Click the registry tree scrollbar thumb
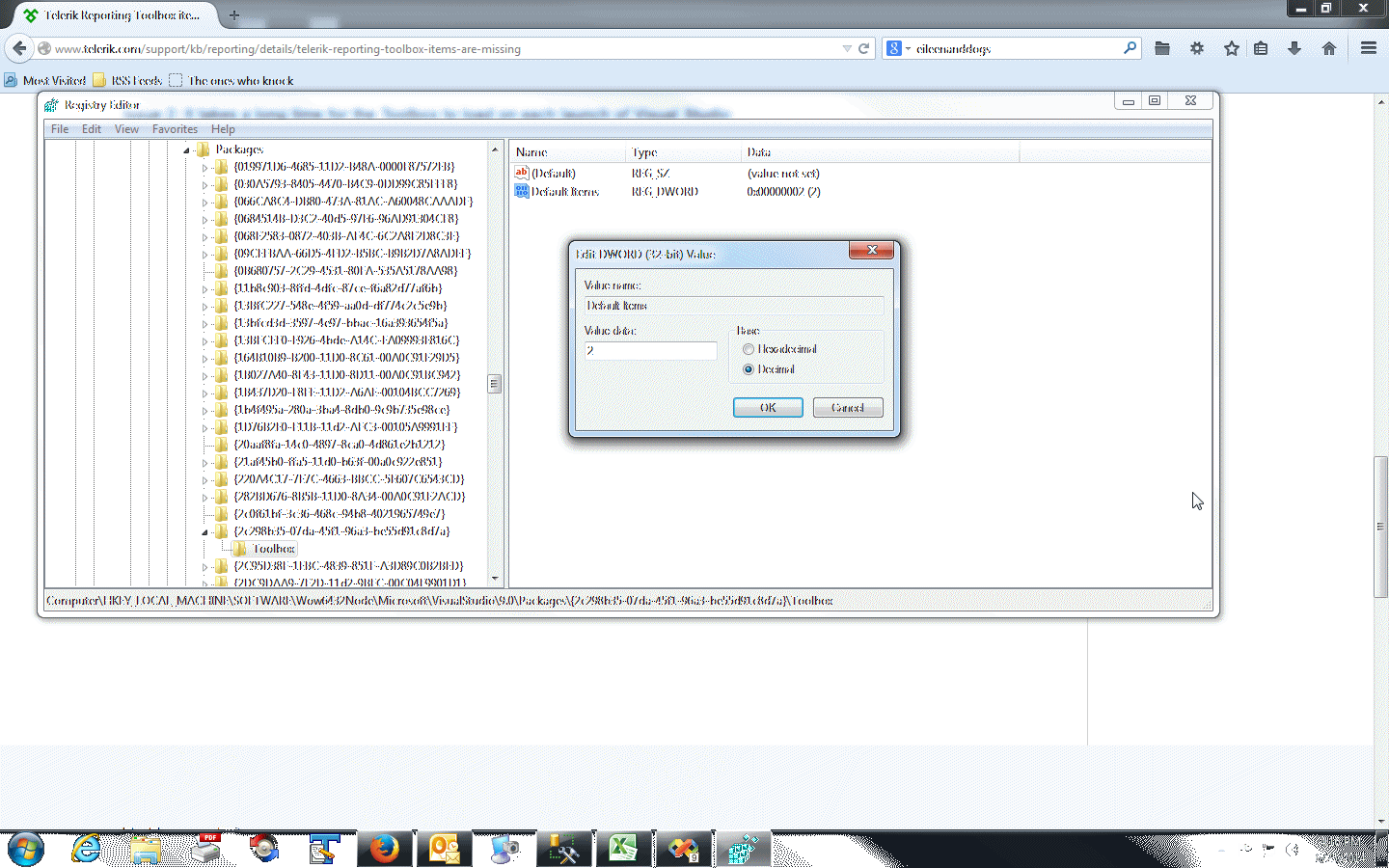1389x868 pixels. point(494,384)
